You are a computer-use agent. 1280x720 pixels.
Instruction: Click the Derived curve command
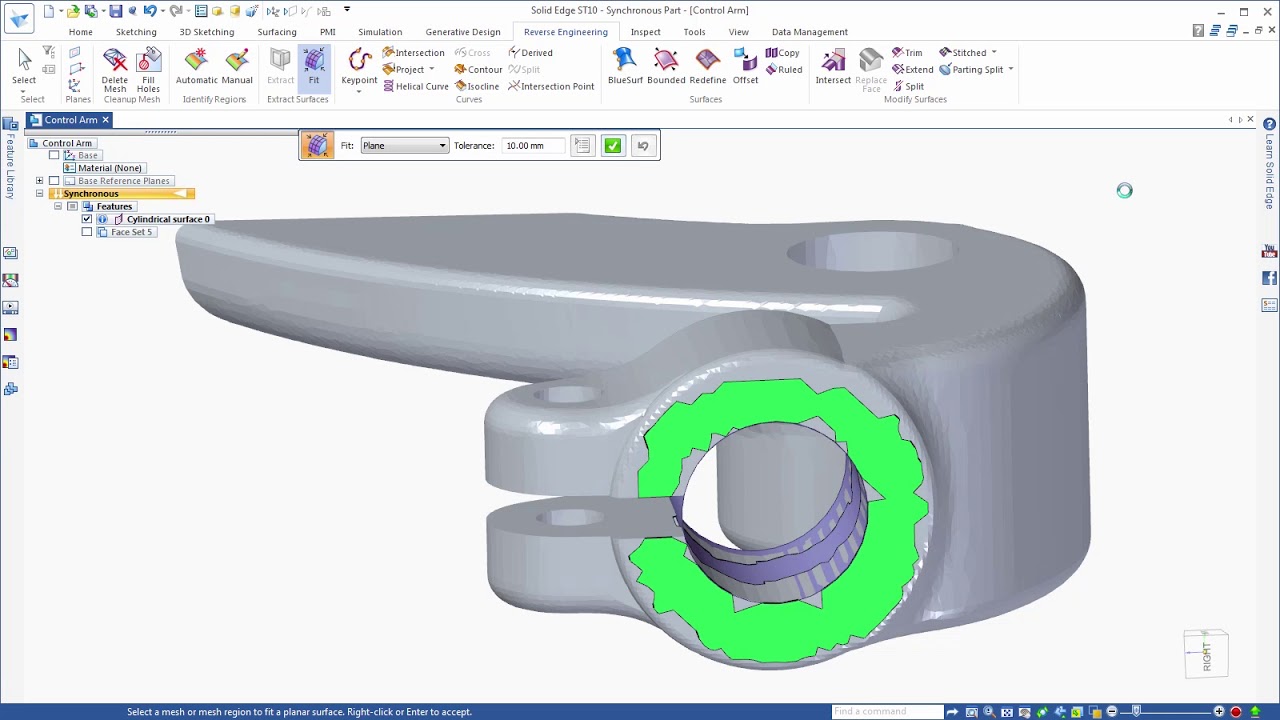pos(530,52)
